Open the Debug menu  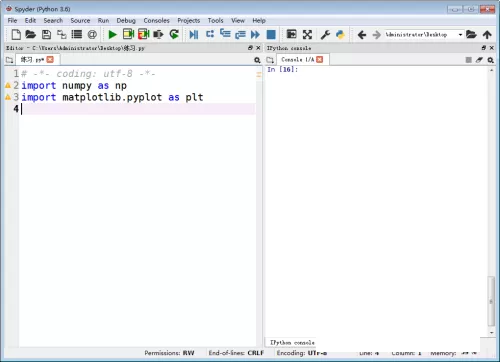(126, 21)
